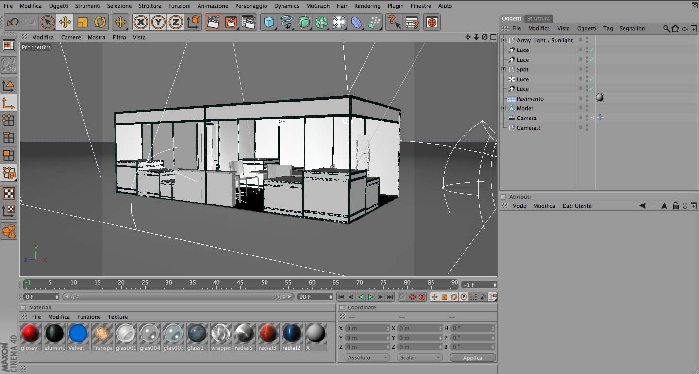Click the help question-mark cursor icon
Viewport: 699px width, 374px height.
pos(394,22)
